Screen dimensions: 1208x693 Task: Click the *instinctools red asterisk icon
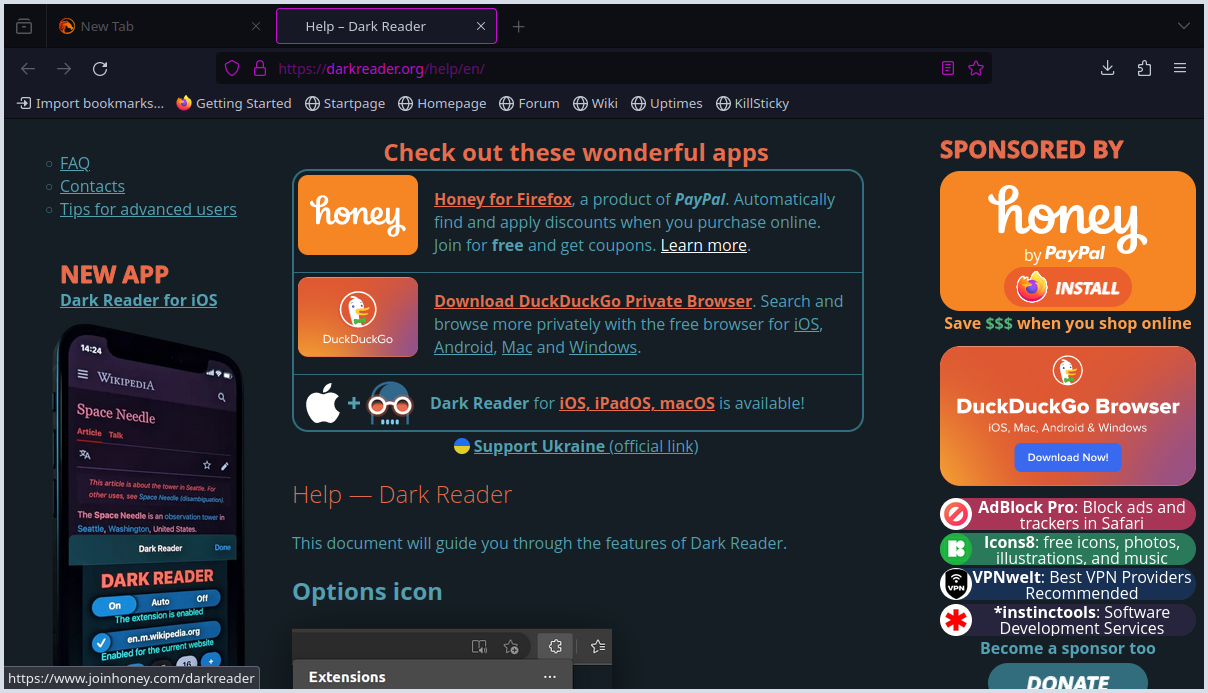click(x=956, y=620)
